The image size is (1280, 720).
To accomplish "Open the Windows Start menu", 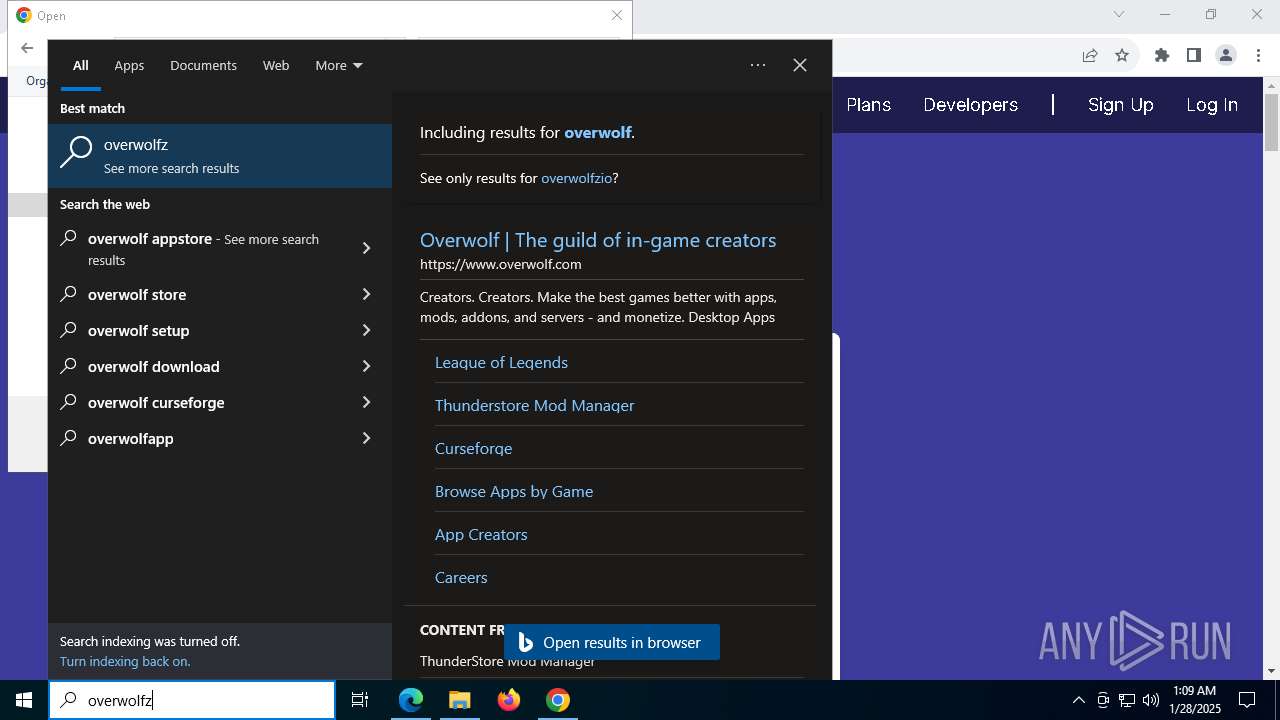I will click(24, 700).
